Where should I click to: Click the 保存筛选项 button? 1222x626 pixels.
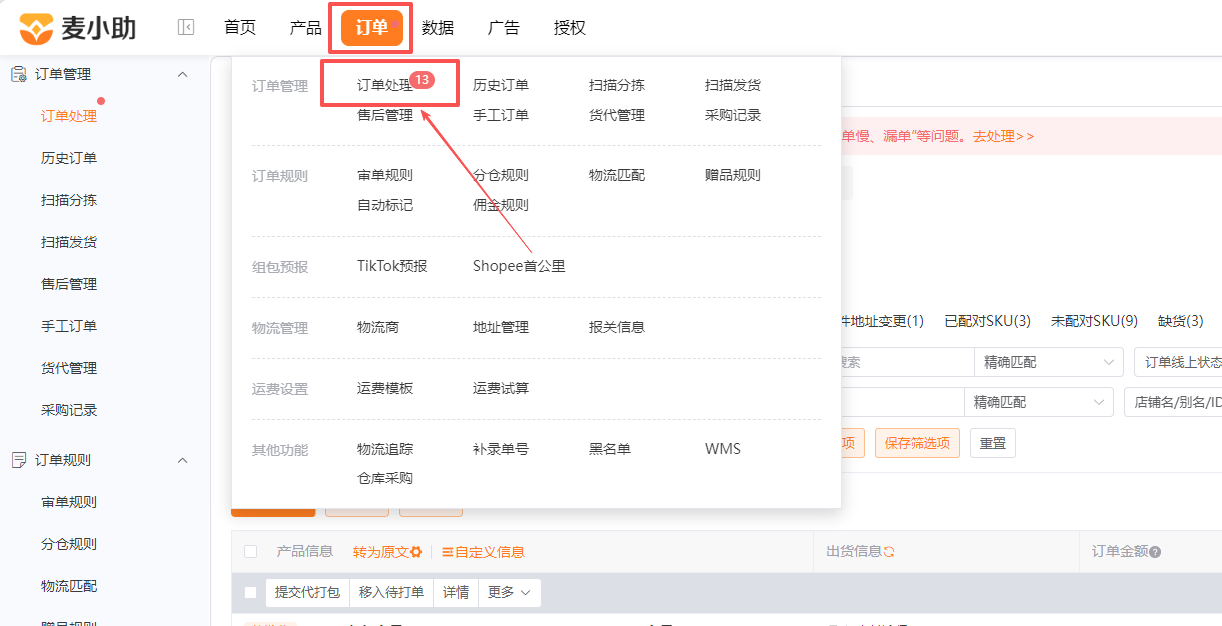[917, 443]
